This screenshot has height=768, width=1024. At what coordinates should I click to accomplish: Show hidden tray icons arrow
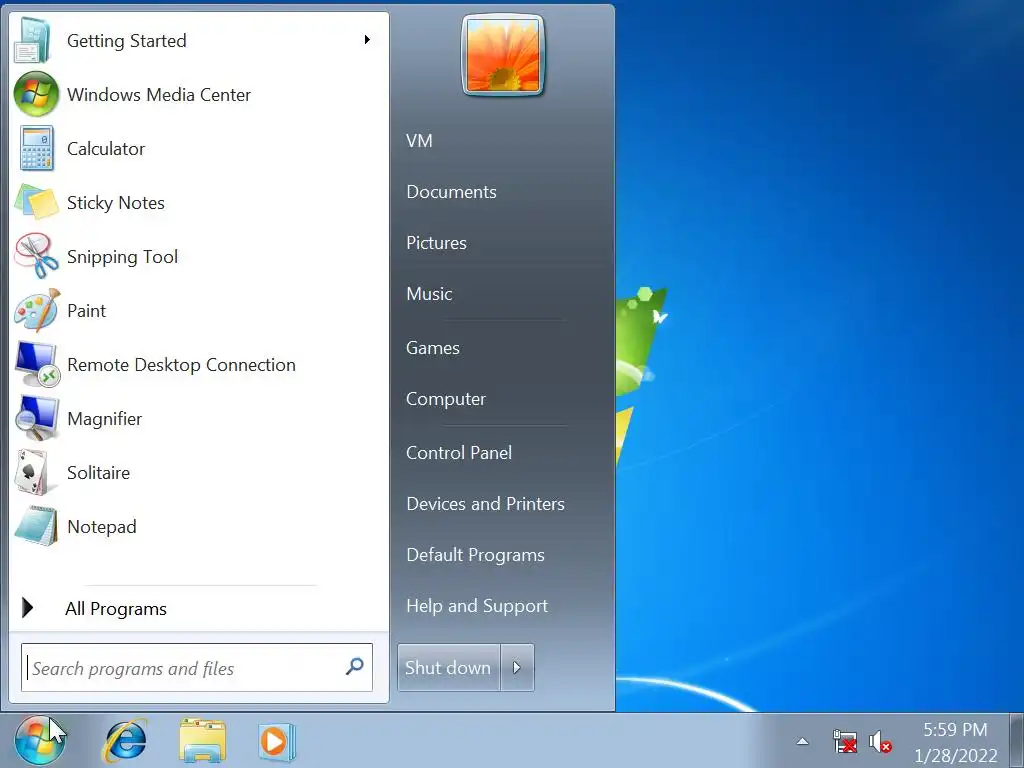pos(803,741)
